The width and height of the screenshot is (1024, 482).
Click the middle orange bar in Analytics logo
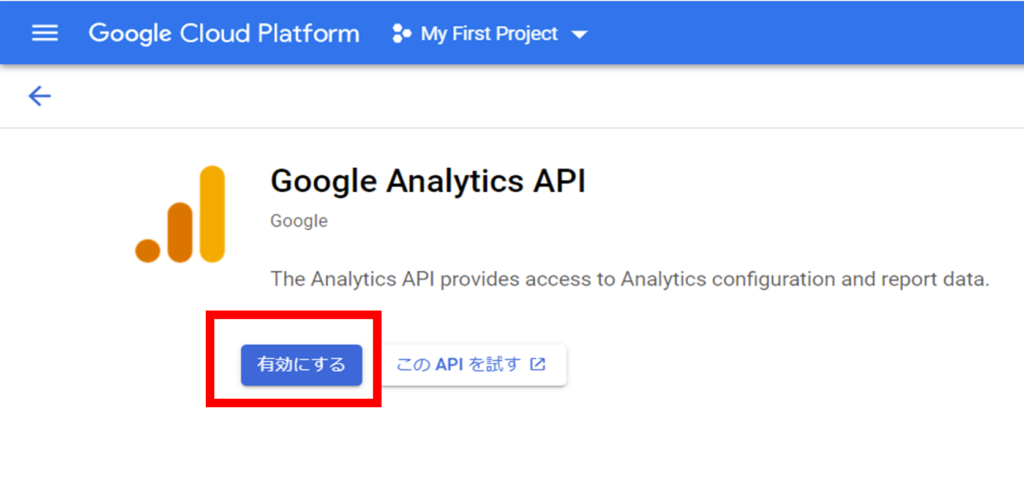[180, 232]
